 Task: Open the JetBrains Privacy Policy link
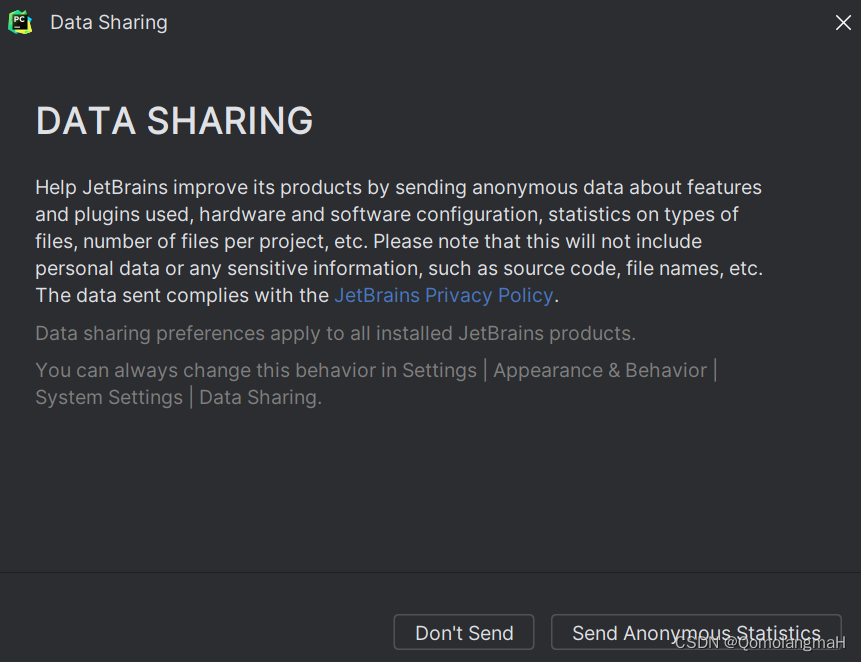(x=443, y=295)
